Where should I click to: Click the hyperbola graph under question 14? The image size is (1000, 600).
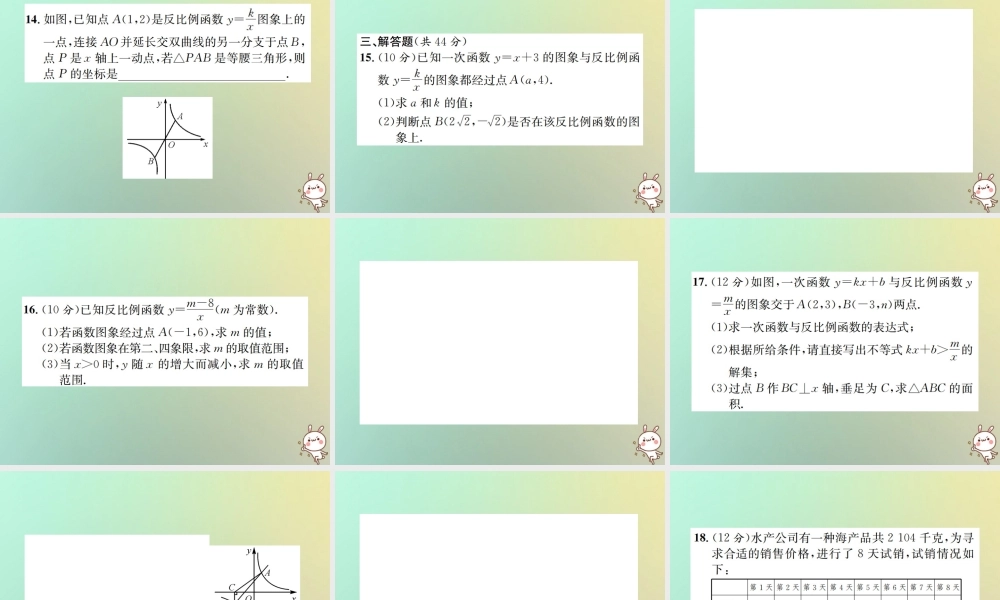(x=167, y=138)
